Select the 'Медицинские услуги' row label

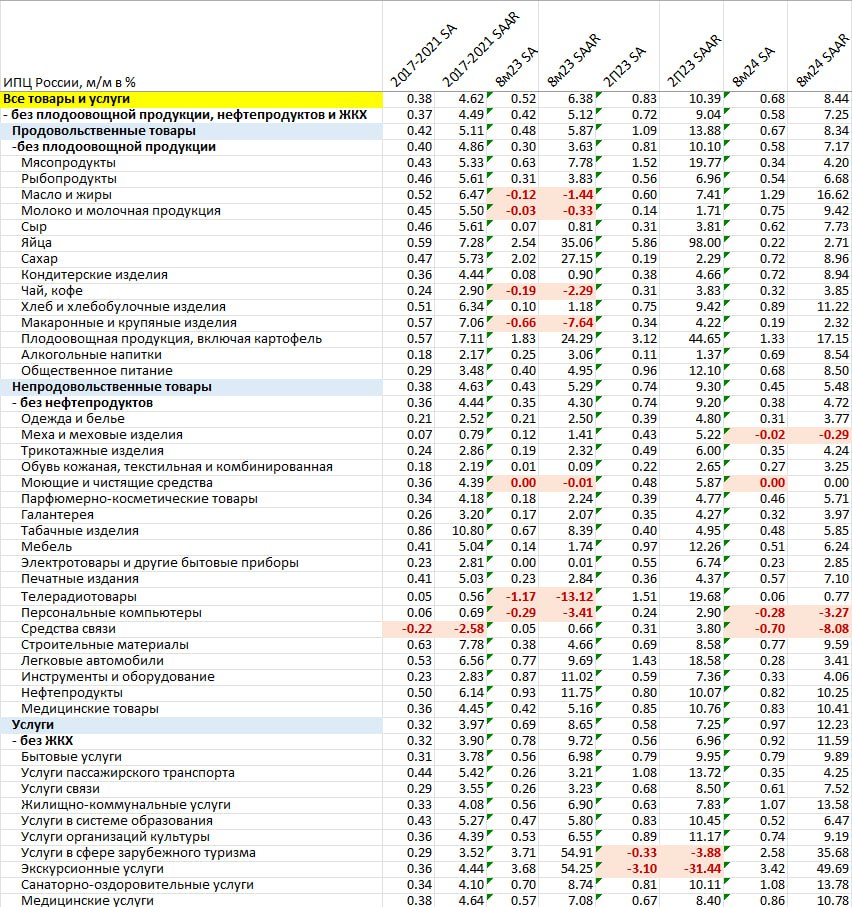coord(87,901)
